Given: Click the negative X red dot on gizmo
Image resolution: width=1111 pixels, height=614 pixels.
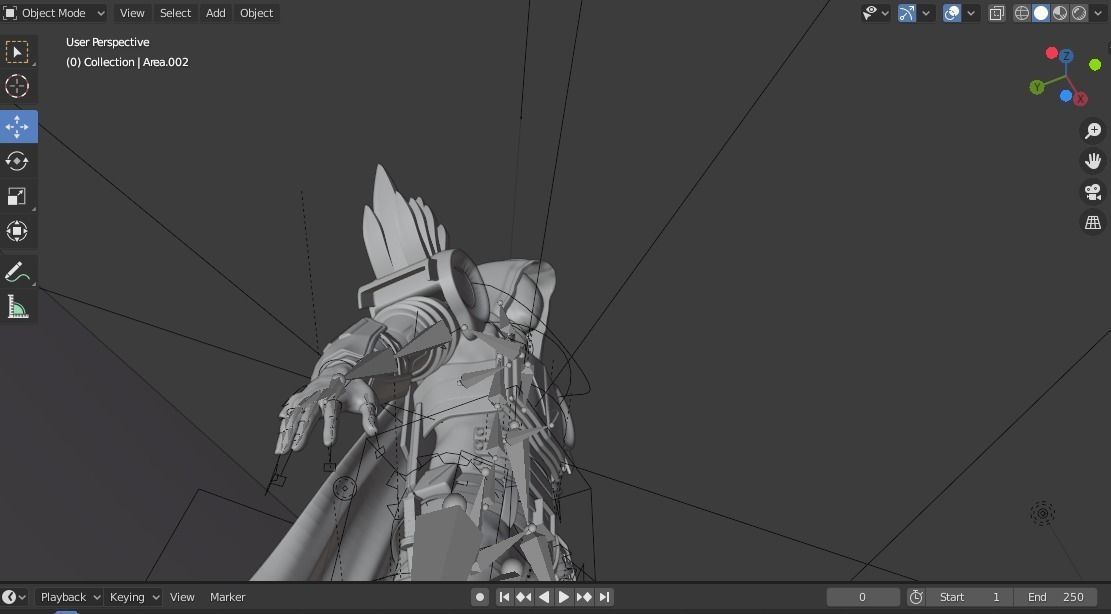Looking at the screenshot, I should [x=1051, y=53].
